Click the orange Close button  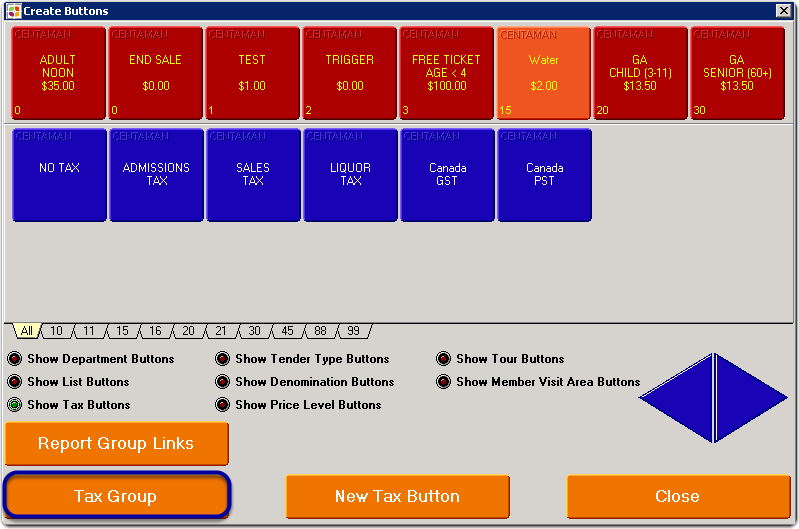[678, 496]
